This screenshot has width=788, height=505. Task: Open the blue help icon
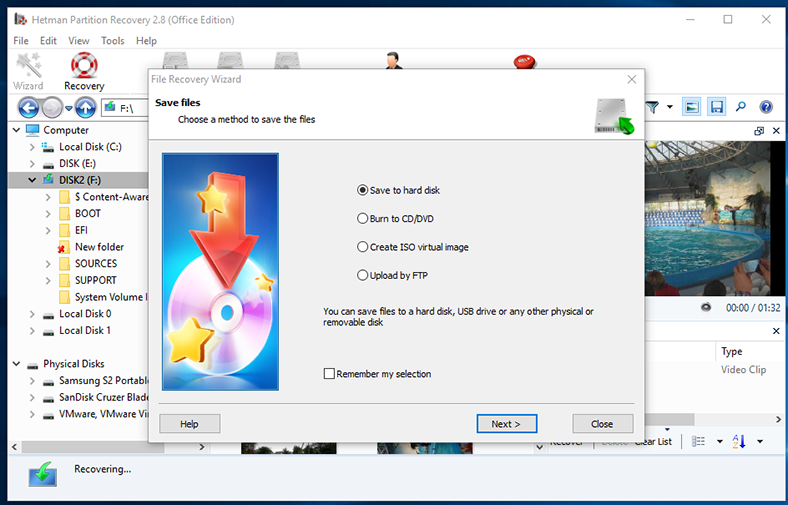[x=766, y=107]
